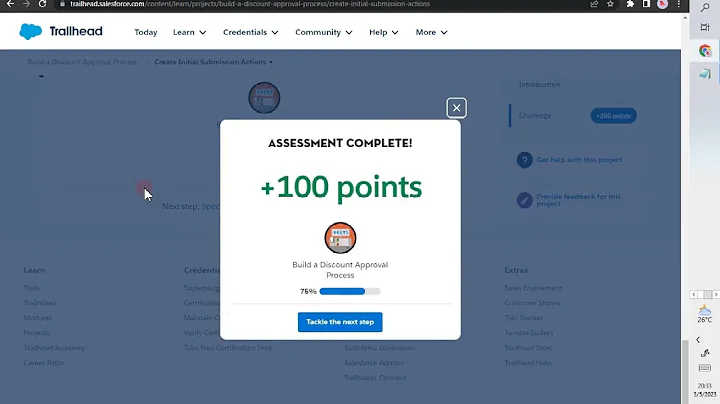720x404 pixels.
Task: Share this page icon in address bar
Action: [x=594, y=4]
